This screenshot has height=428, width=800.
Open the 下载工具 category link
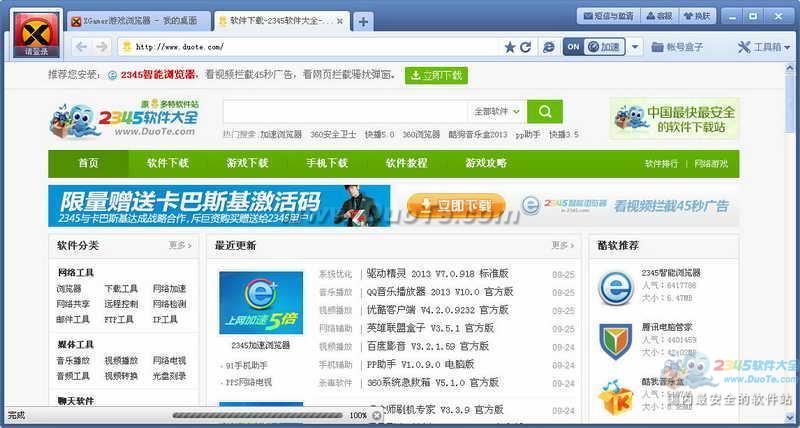121,289
